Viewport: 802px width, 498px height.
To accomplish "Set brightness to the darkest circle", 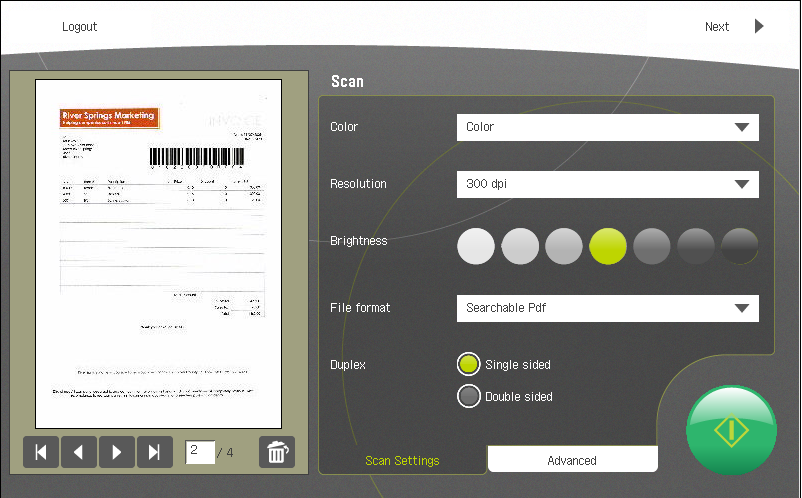I will [740, 246].
